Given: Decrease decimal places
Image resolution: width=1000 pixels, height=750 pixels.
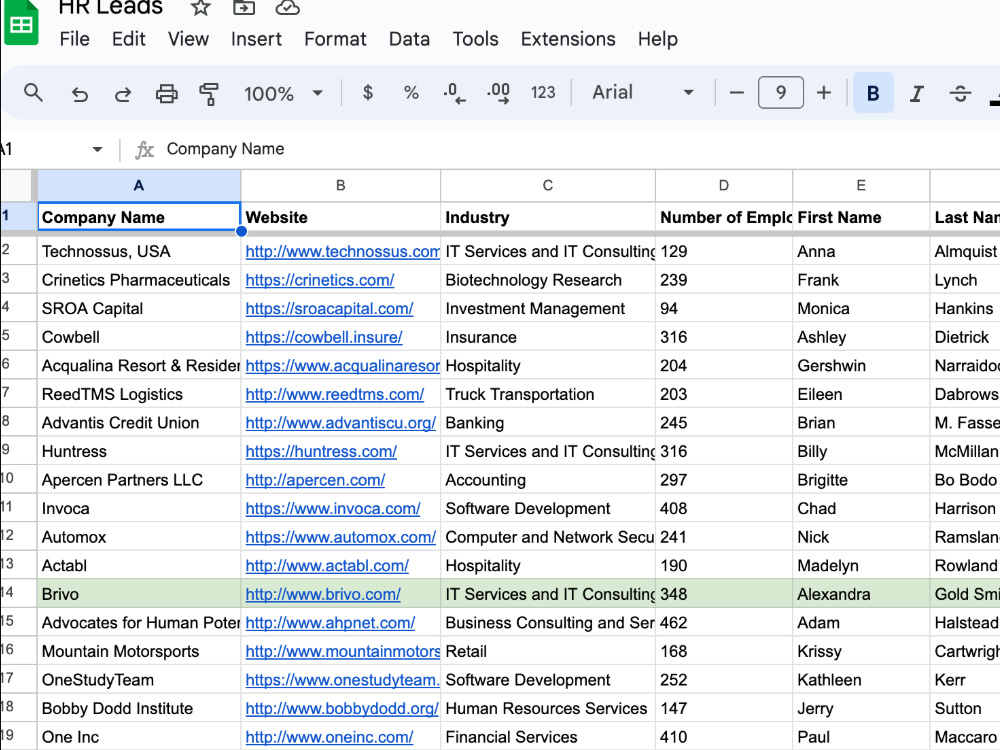Looking at the screenshot, I should coord(454,93).
